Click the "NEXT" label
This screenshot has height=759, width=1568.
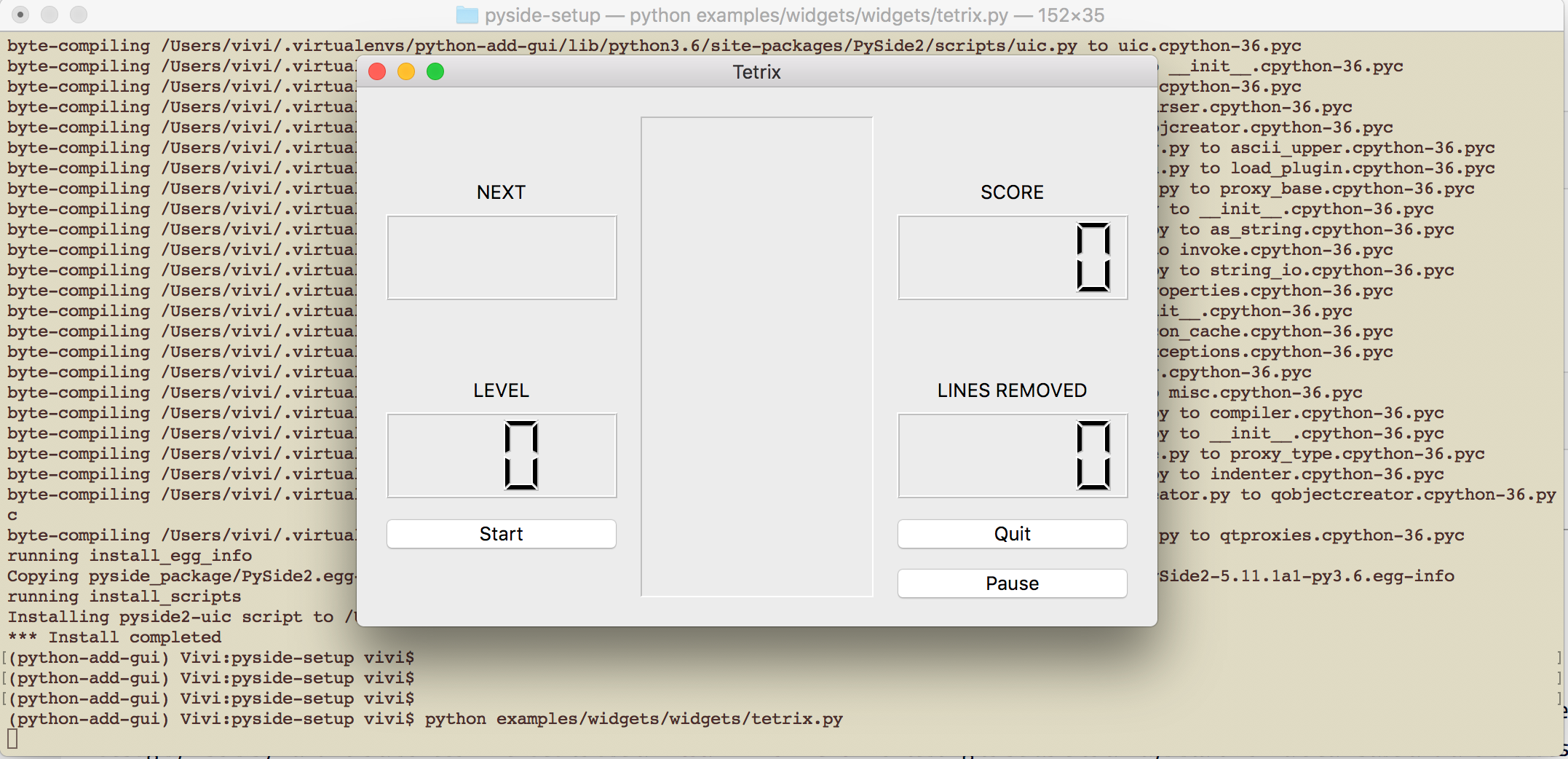(502, 192)
